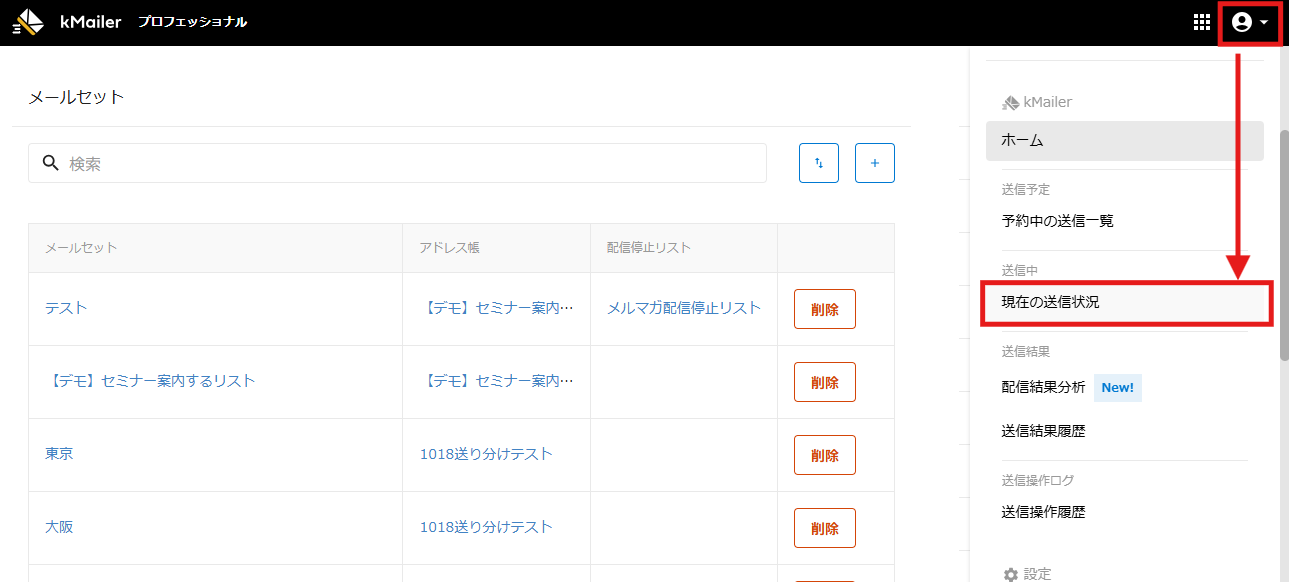Click the side menu vertical scrollbar

click(x=1284, y=245)
